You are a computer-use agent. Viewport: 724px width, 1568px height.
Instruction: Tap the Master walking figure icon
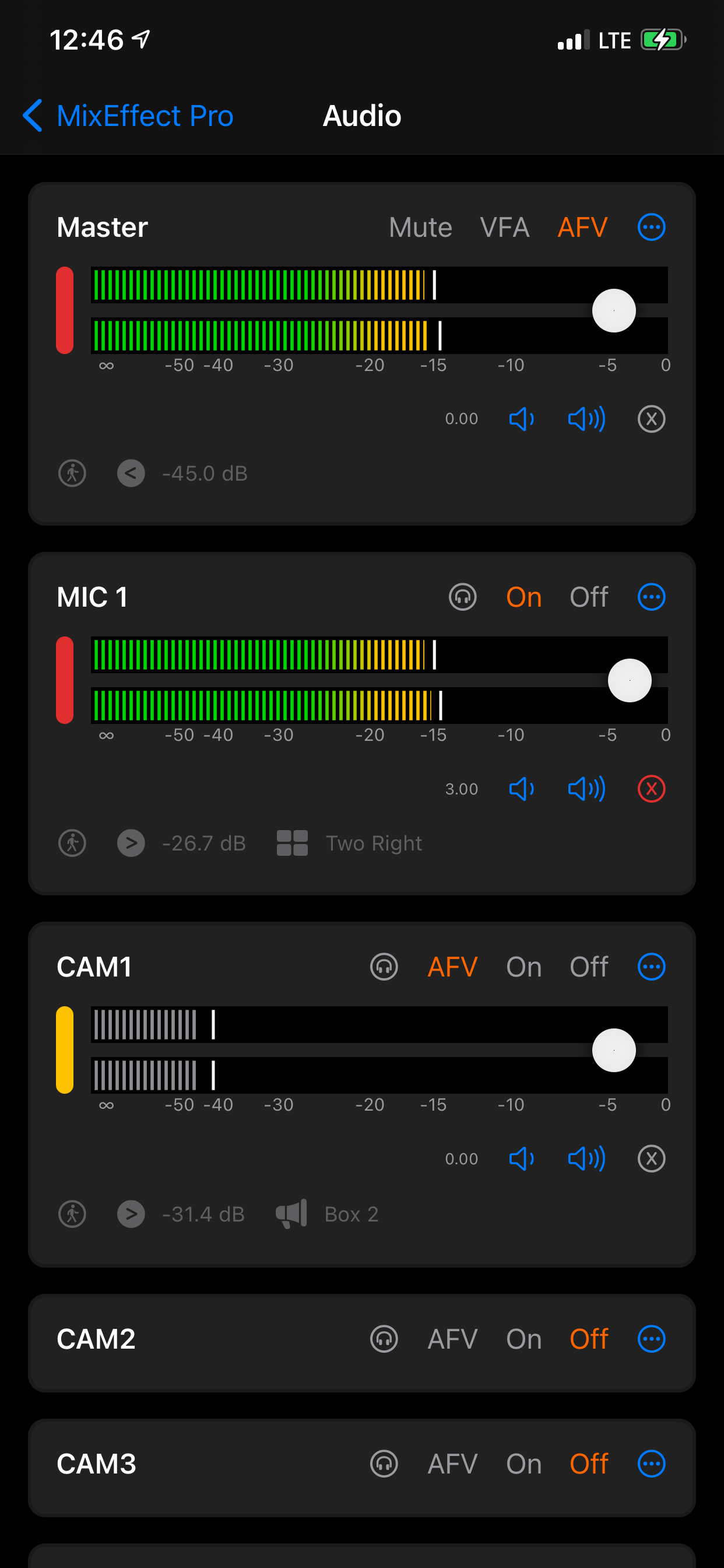tap(72, 474)
